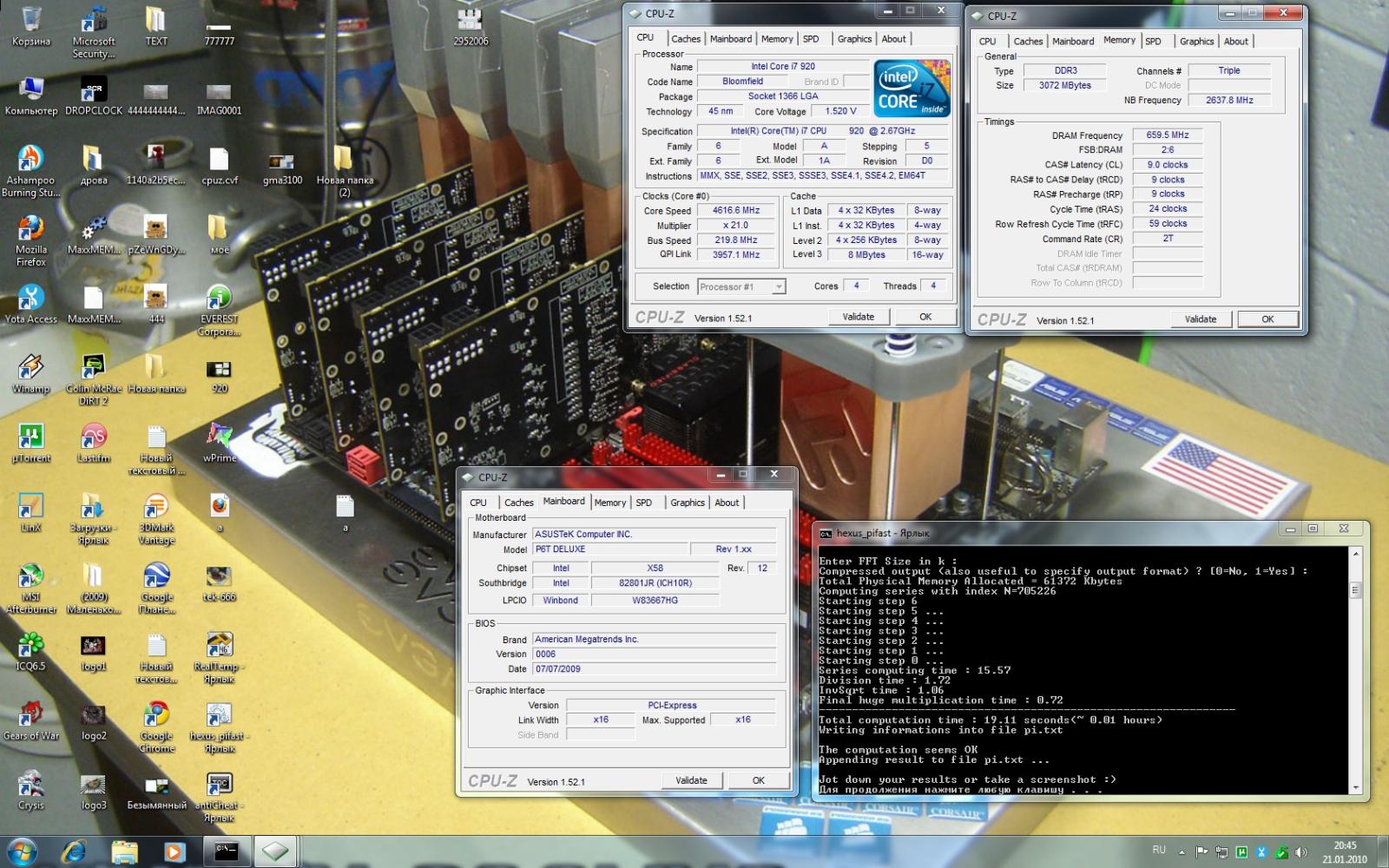Launch Mozilla Firefox desktop shortcut

(31, 241)
